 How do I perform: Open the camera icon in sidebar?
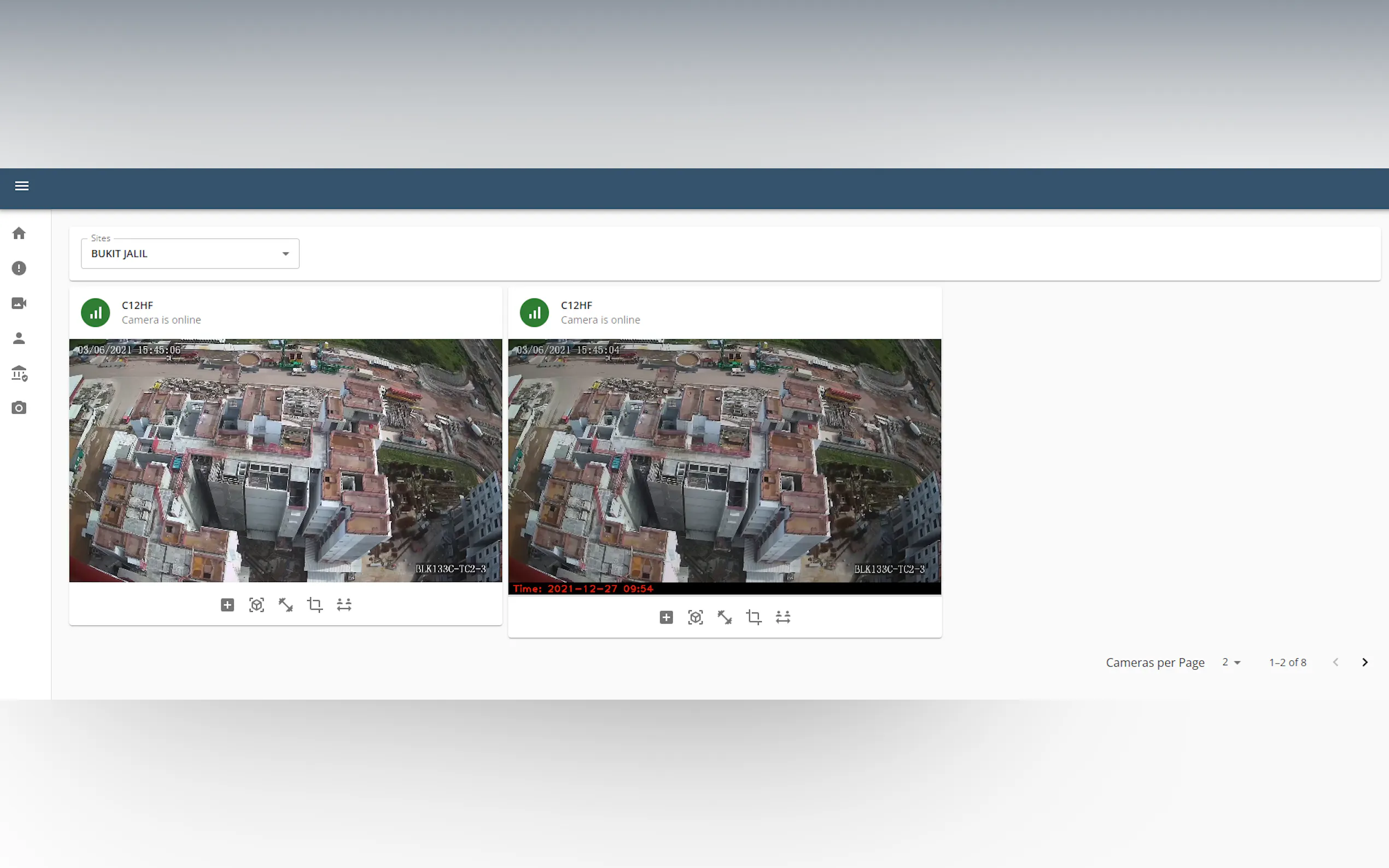point(19,408)
